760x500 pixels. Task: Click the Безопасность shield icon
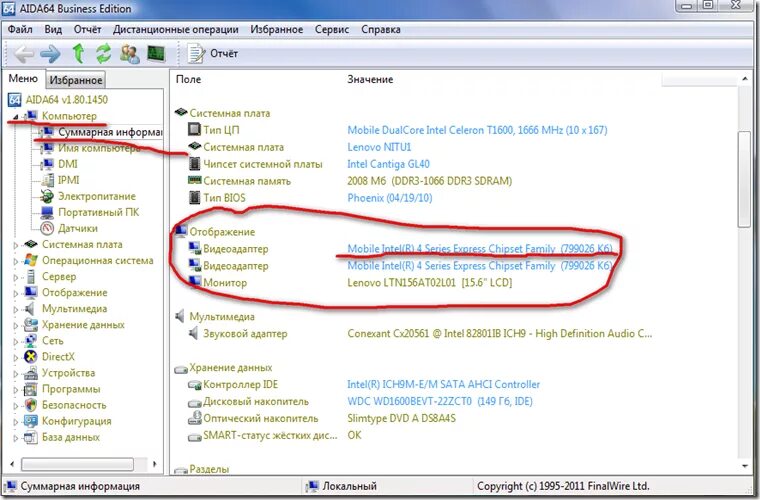tap(31, 405)
